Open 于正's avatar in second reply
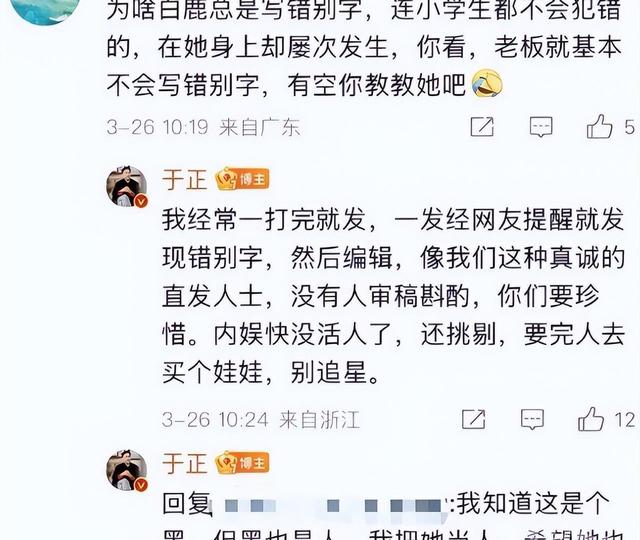The height and width of the screenshot is (540, 640). click(x=127, y=470)
